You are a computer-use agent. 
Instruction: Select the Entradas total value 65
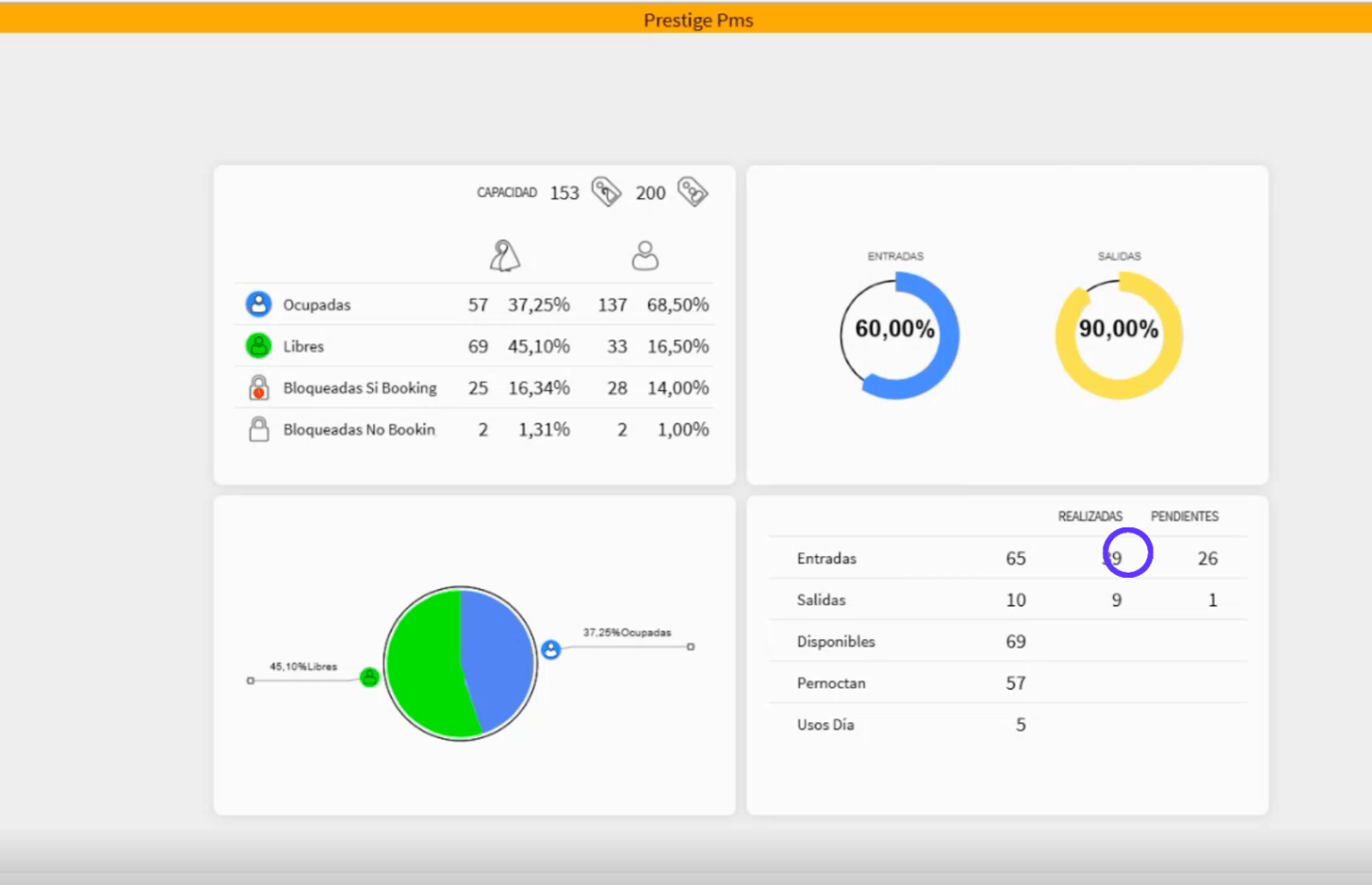(1015, 559)
